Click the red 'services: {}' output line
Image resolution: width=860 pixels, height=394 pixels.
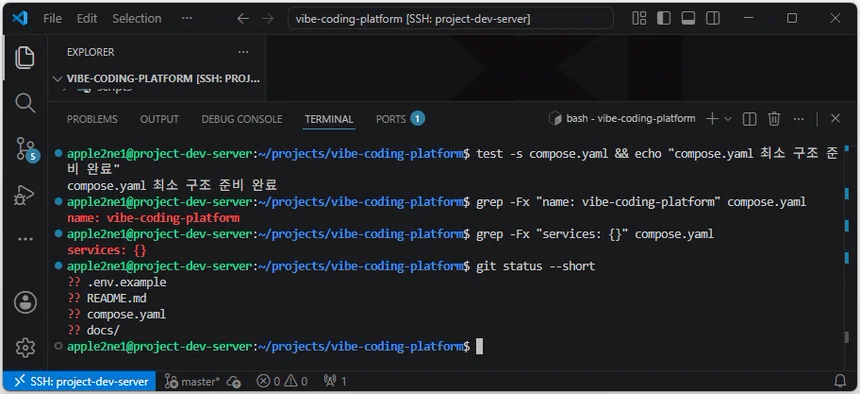[x=107, y=250]
